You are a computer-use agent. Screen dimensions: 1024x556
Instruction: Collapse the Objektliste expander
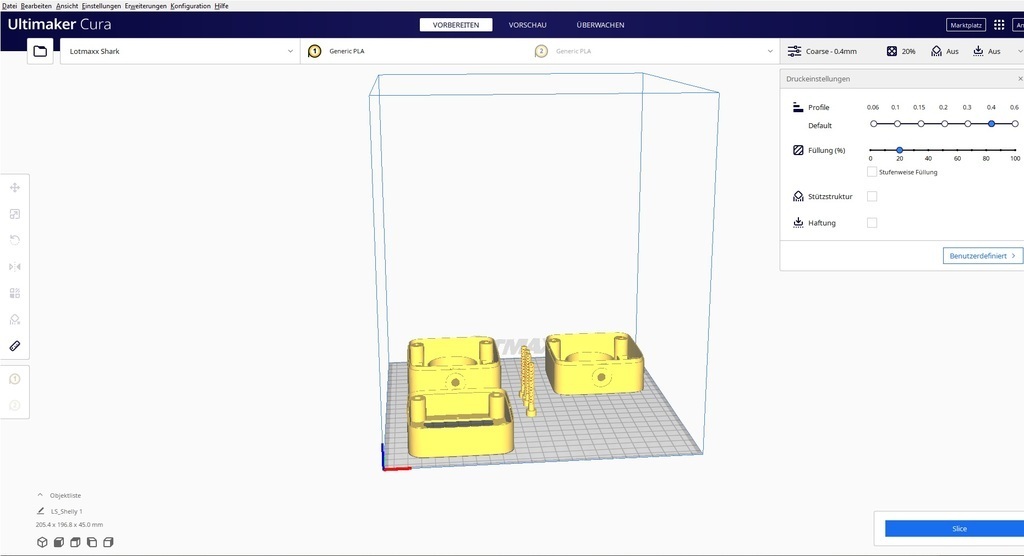[40, 495]
